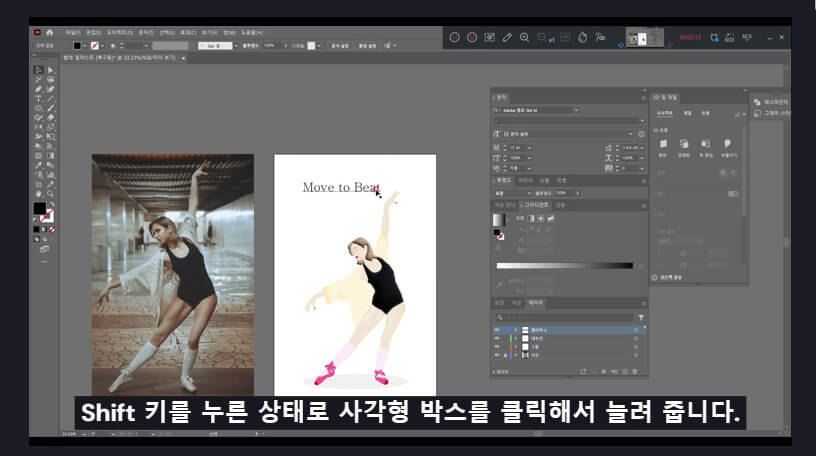816x456 pixels.
Task: Click the filter funnel icon in Layers panel
Action: pos(641,317)
